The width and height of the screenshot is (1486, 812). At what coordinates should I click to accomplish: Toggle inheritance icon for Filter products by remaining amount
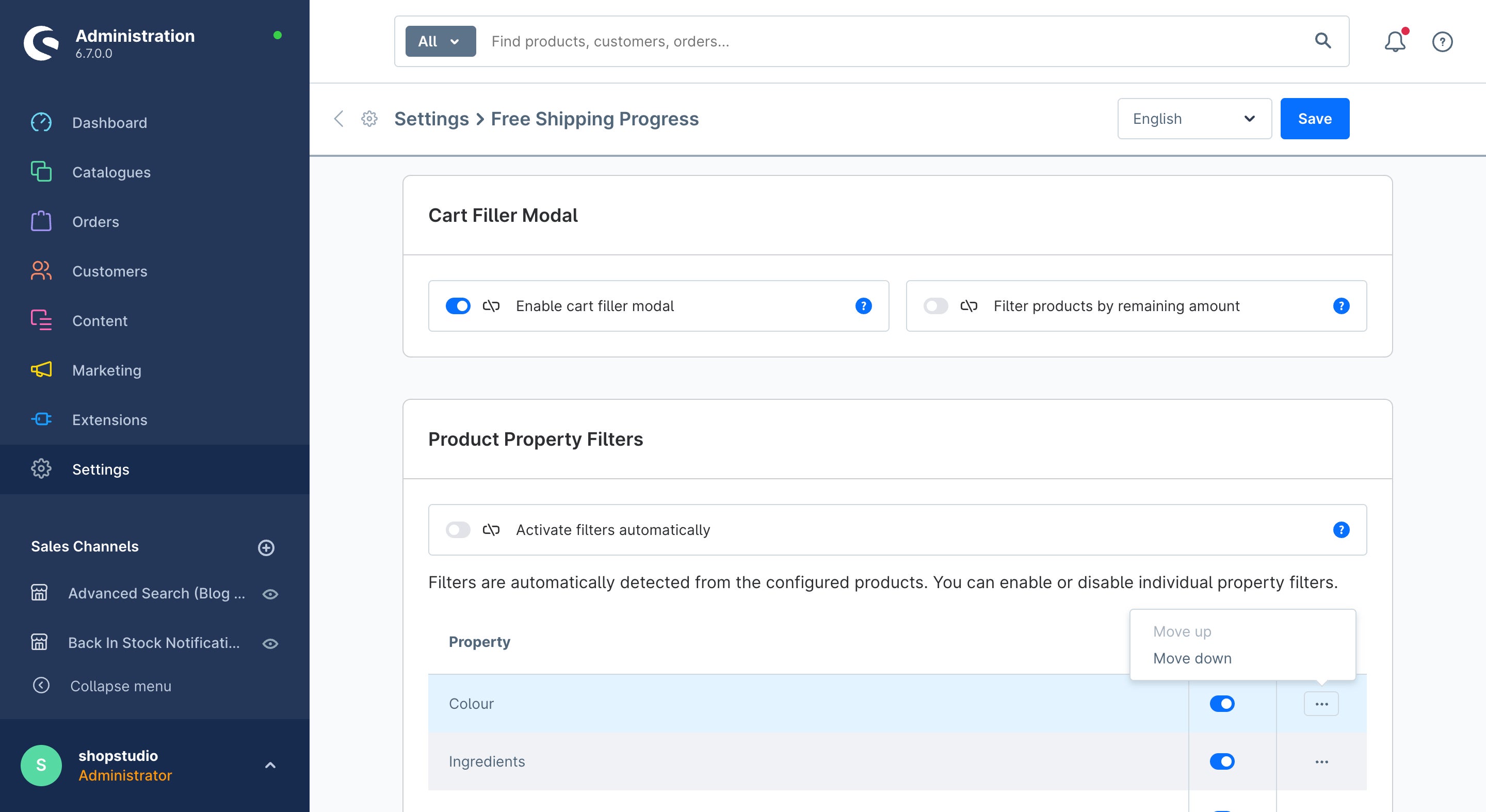click(968, 305)
